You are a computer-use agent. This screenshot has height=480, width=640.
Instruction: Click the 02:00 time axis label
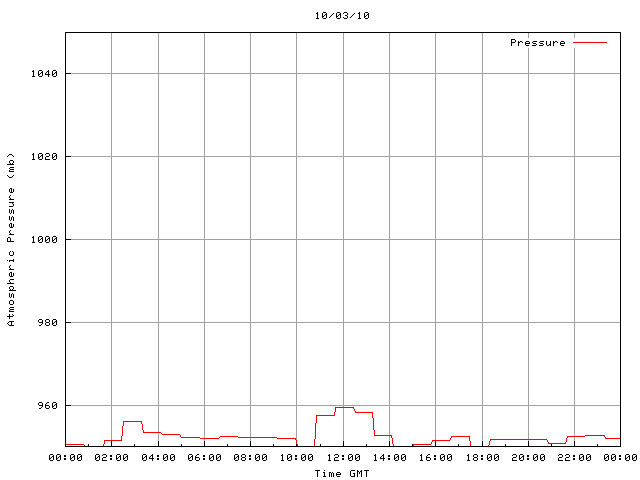coord(111,458)
